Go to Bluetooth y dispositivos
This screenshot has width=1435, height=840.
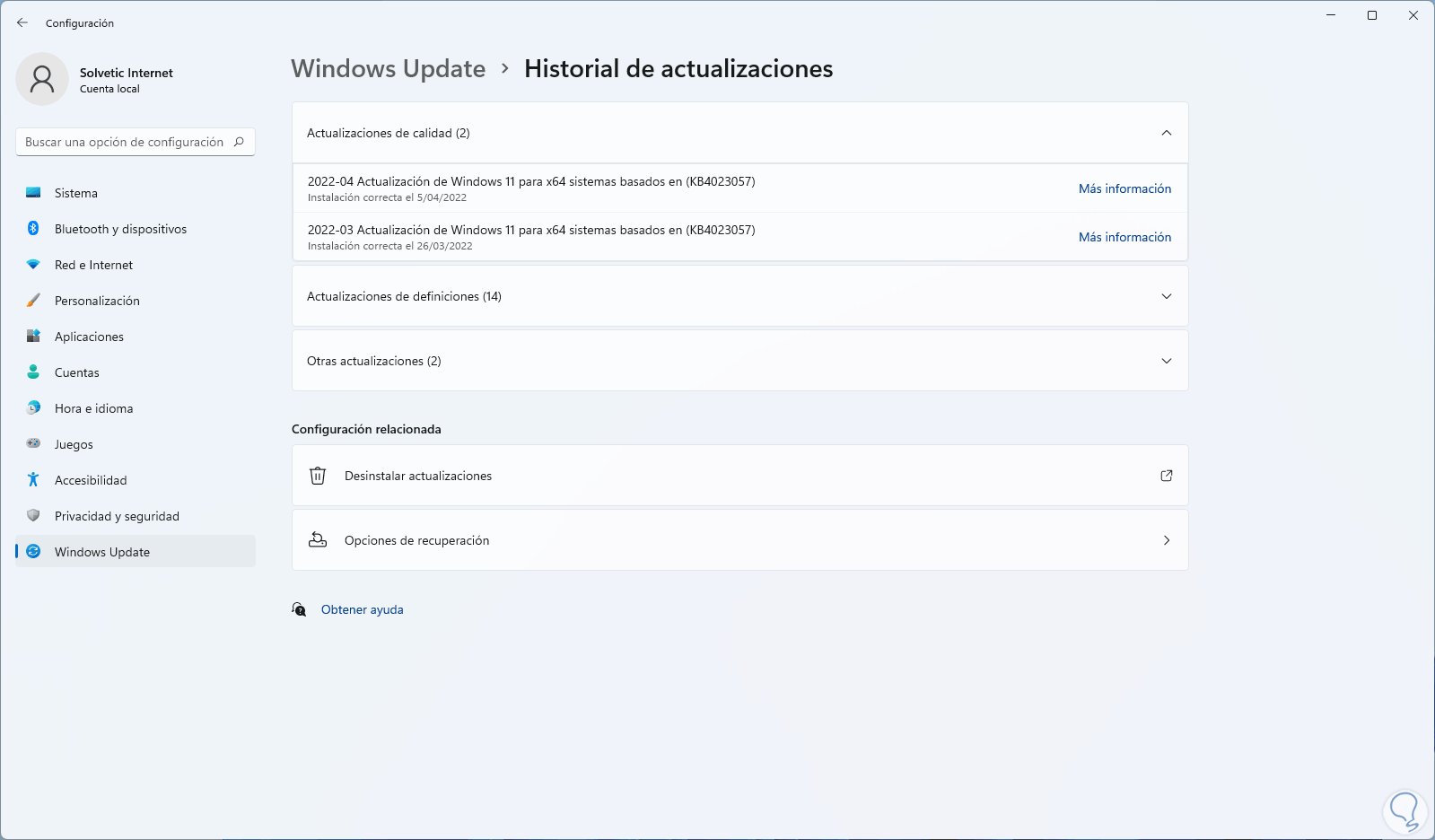[x=136, y=229]
